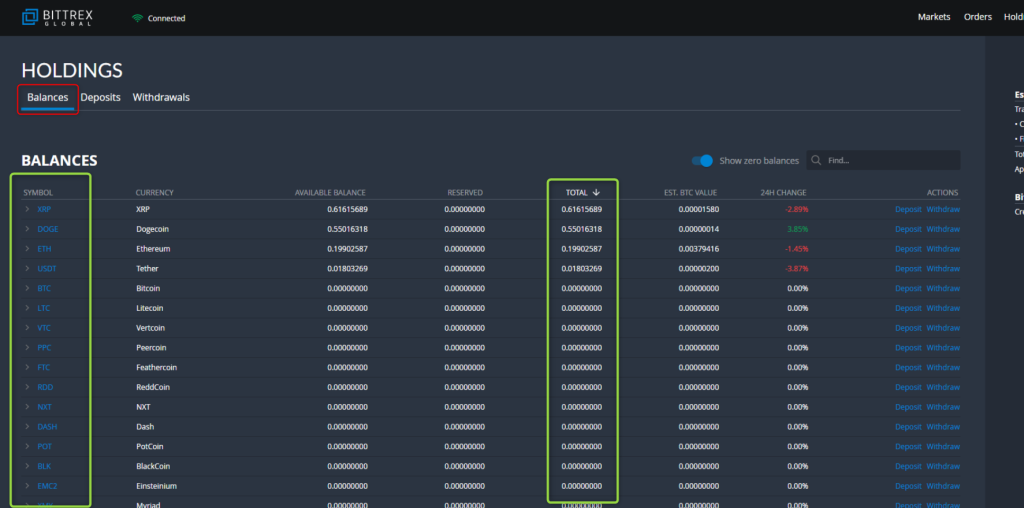Click the sort arrow beside TOTAL header
This screenshot has height=508, width=1024.
[x=596, y=193]
